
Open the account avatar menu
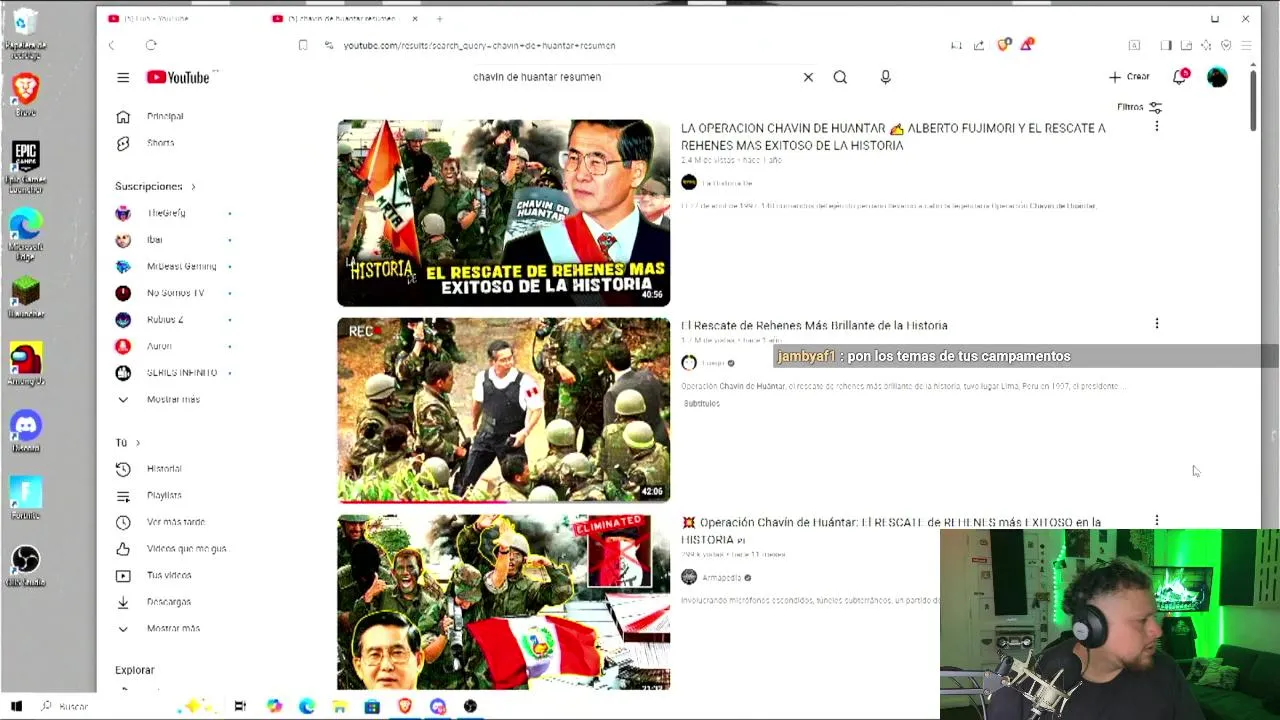(x=1217, y=77)
